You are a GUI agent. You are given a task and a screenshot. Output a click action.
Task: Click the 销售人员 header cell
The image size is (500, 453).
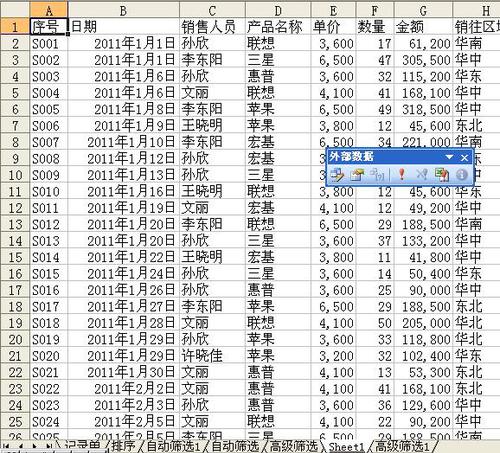tap(212, 27)
